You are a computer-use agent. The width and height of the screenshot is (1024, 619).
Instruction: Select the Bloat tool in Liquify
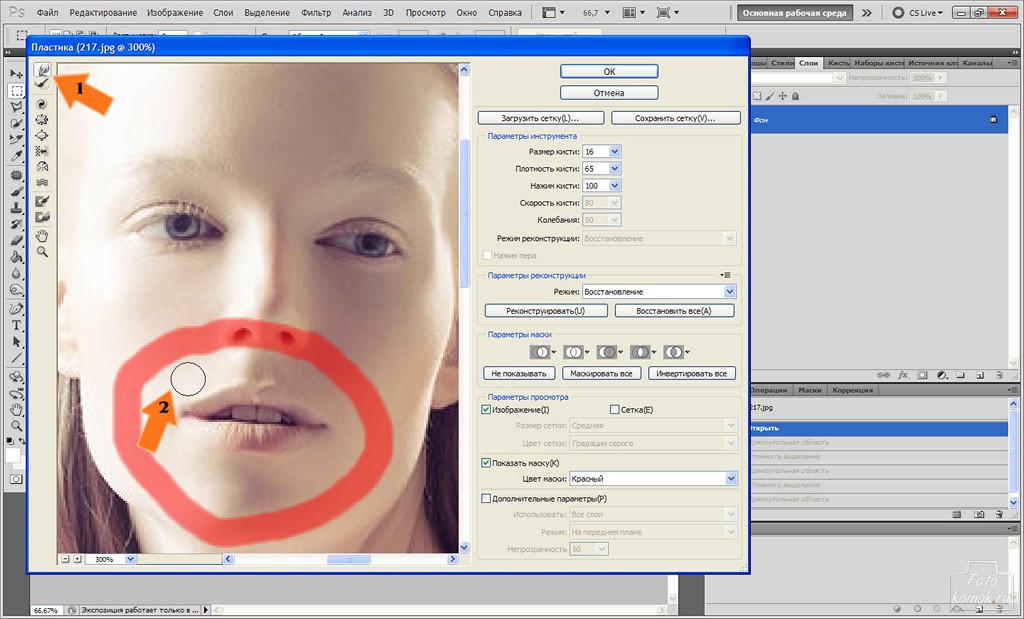42,135
